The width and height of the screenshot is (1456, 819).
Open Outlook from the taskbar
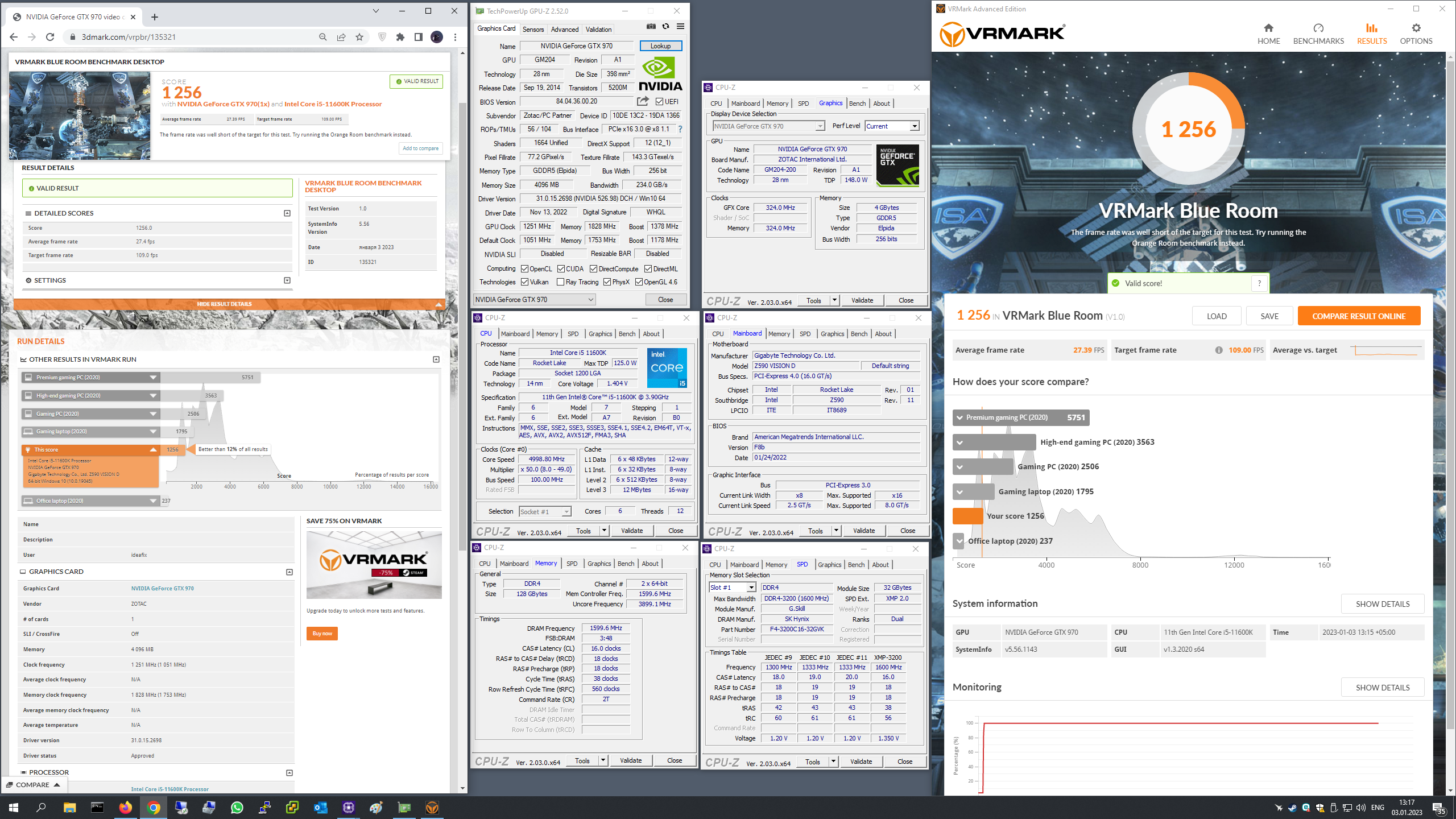pyautogui.click(x=320, y=808)
